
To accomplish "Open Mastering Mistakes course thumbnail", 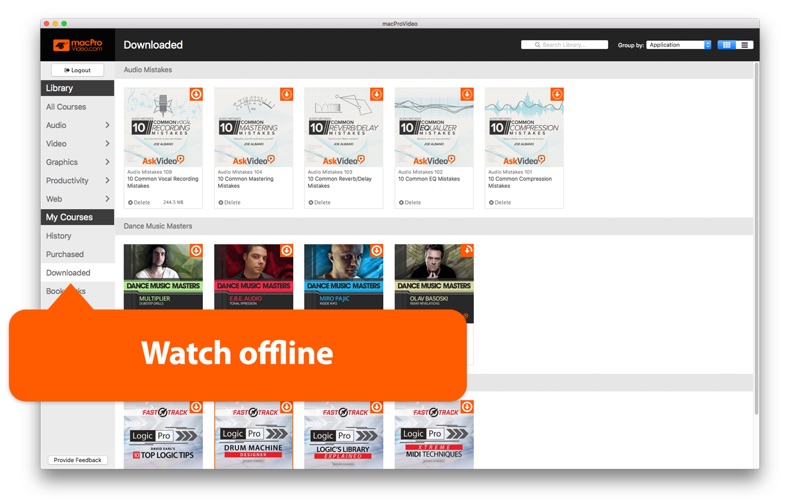I will tap(254, 127).
